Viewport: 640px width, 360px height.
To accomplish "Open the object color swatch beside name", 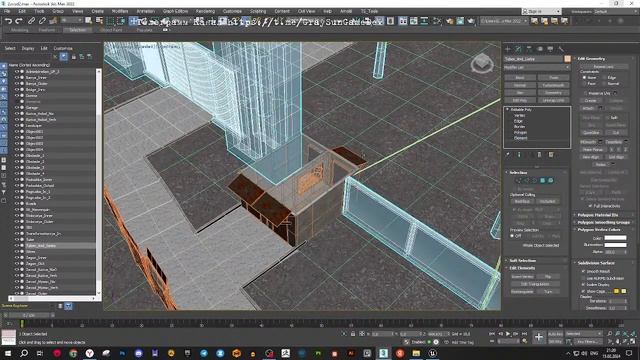I will tap(567, 59).
